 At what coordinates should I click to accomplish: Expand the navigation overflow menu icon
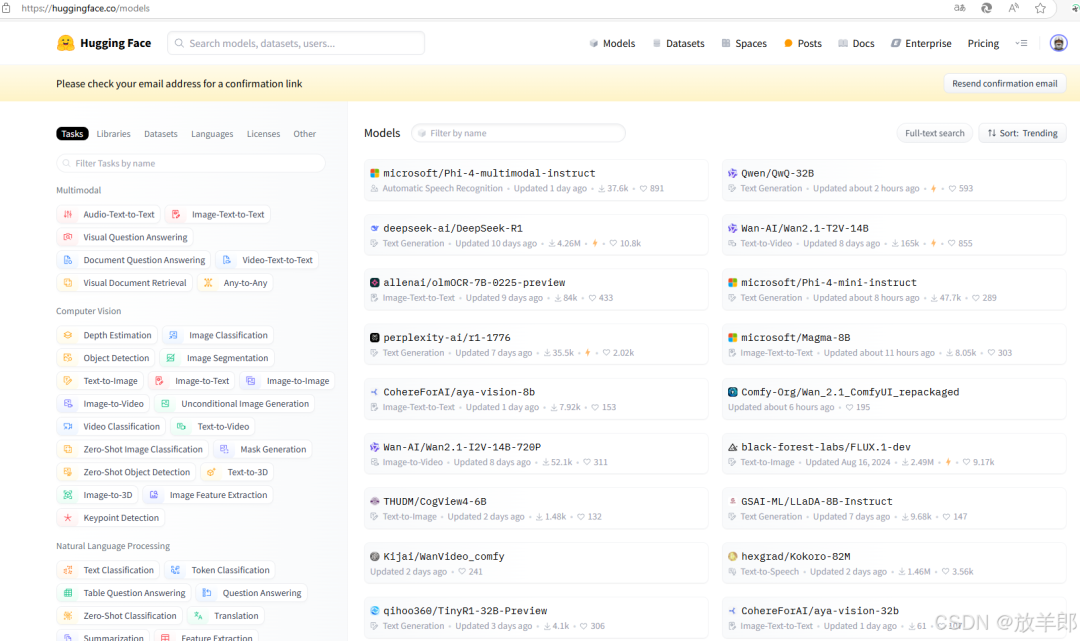[x=1021, y=43]
